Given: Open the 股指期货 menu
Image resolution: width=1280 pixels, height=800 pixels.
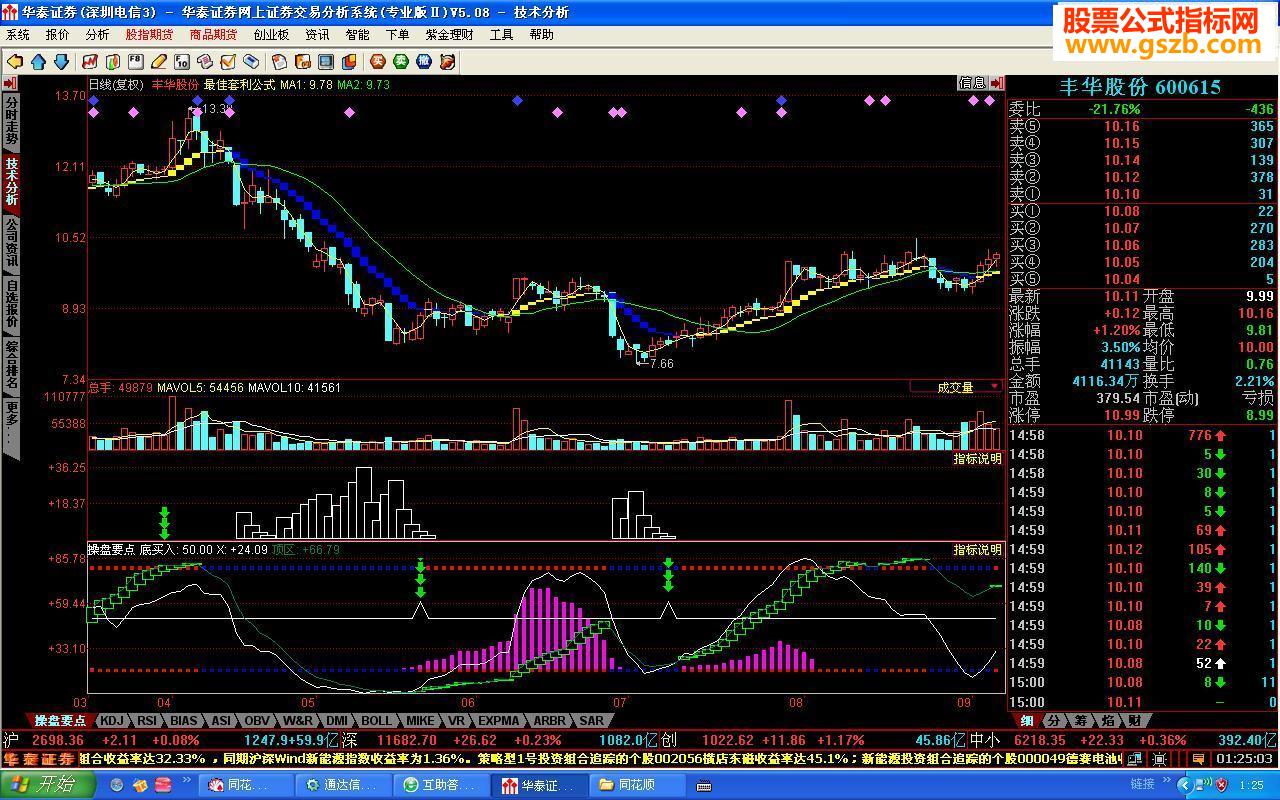Looking at the screenshot, I should (149, 34).
